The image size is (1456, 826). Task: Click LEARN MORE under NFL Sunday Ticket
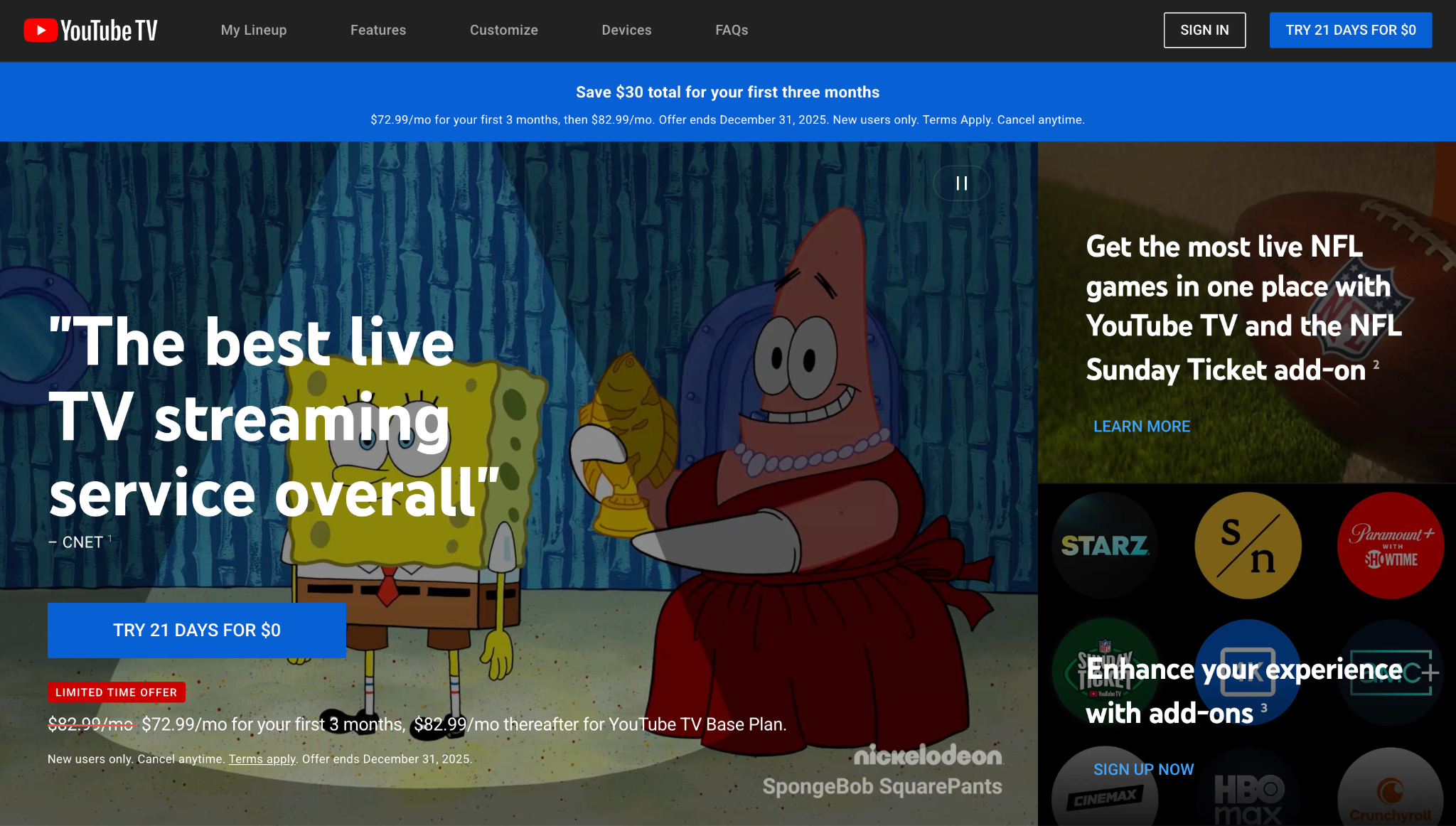click(x=1142, y=426)
